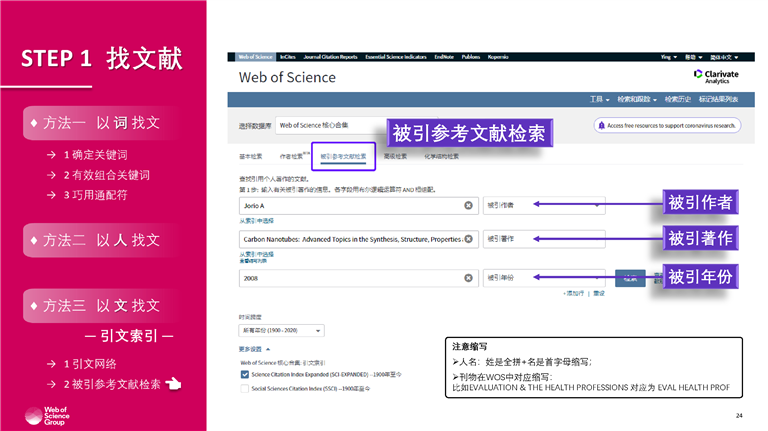Click the Clarivate Analytics logo

(x=716, y=76)
